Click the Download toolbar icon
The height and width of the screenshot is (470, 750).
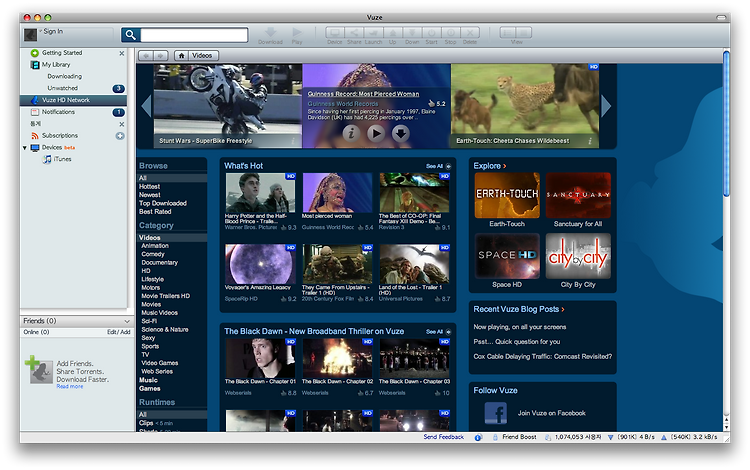(270, 35)
